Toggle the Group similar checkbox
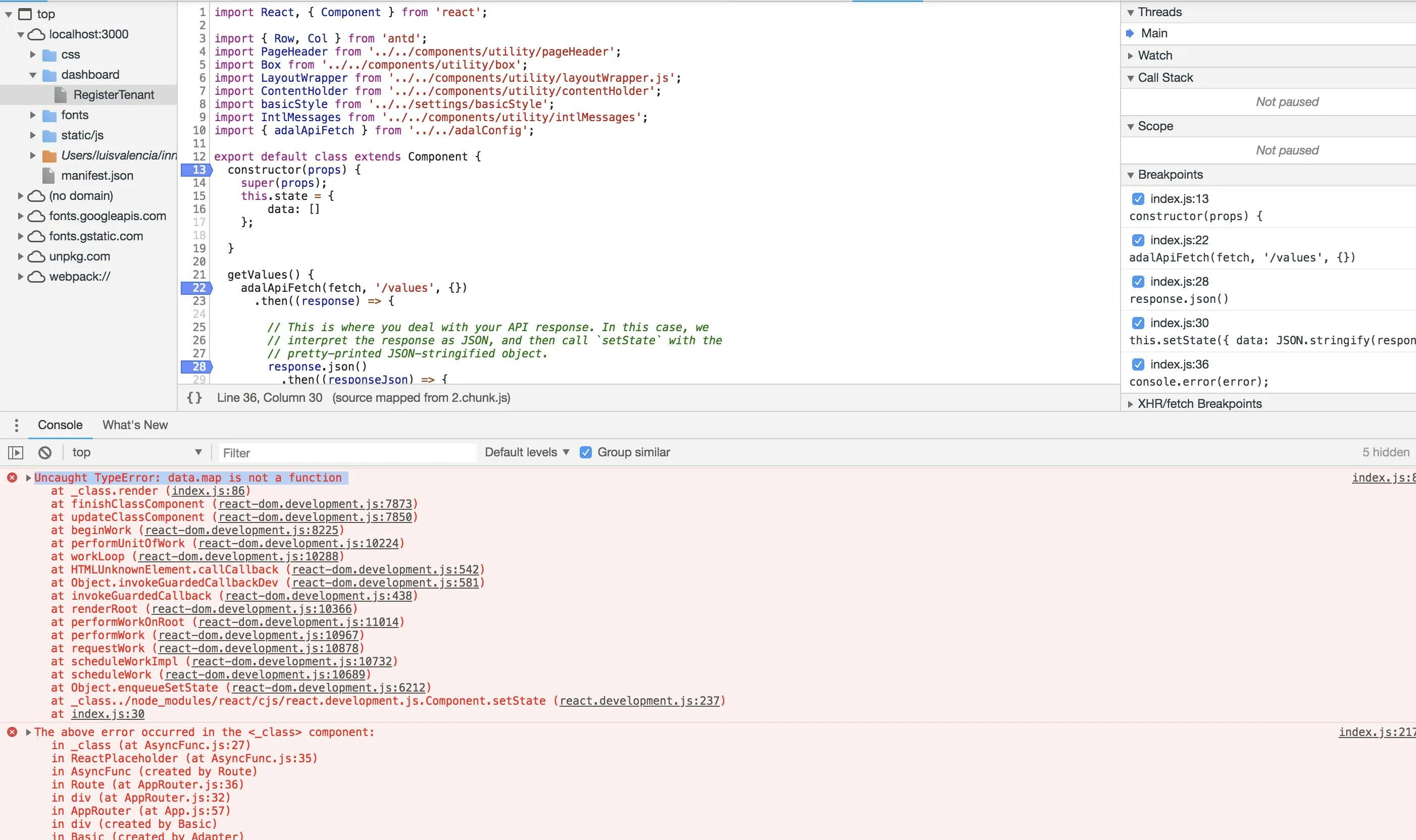The width and height of the screenshot is (1416, 840). (585, 452)
